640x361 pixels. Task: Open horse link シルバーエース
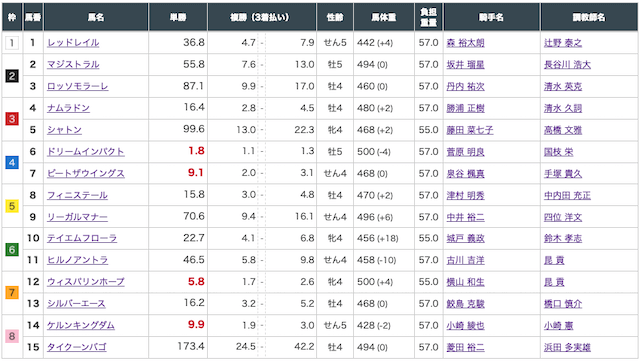[x=76, y=304]
